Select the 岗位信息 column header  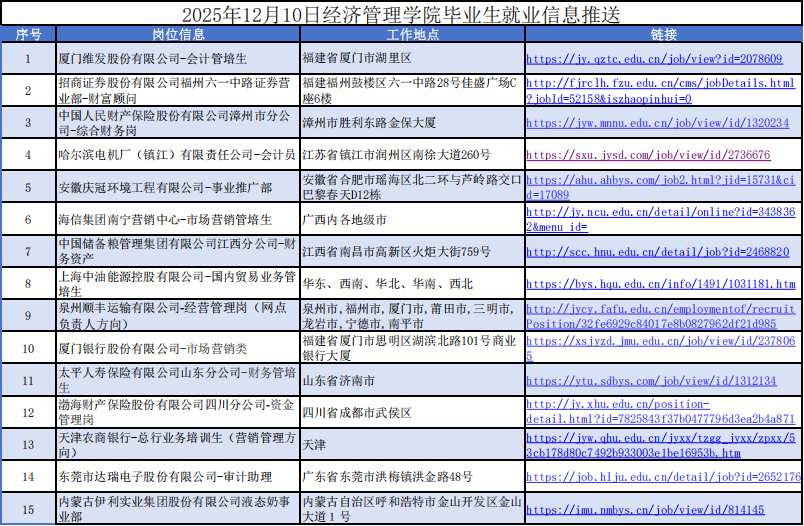coord(178,34)
